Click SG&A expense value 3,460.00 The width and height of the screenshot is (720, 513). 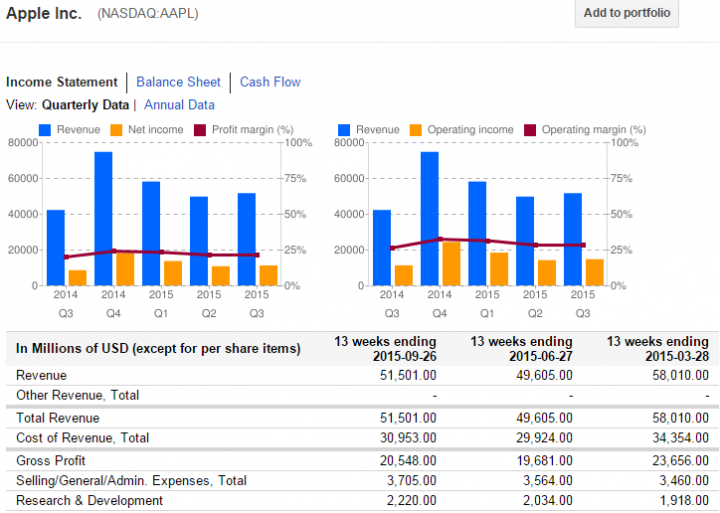pyautogui.click(x=684, y=480)
